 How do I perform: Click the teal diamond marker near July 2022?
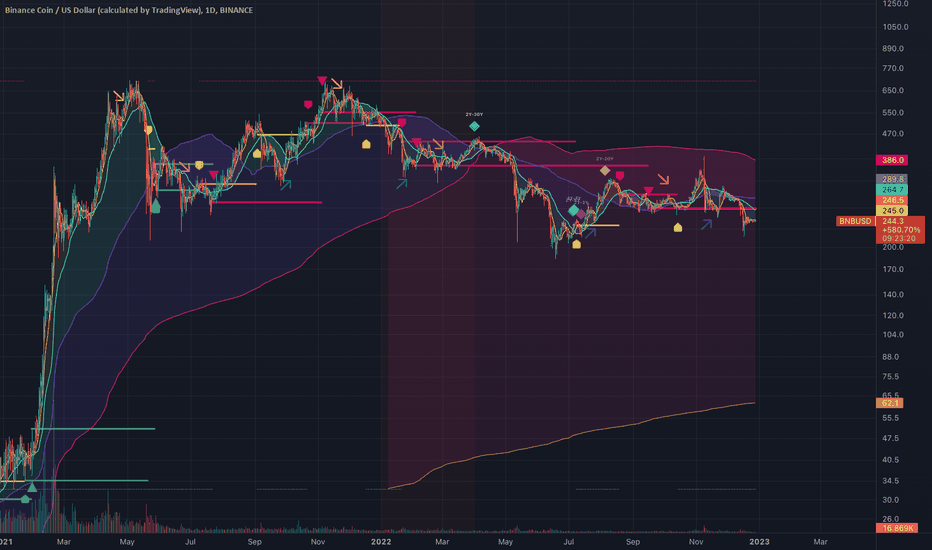(x=573, y=210)
